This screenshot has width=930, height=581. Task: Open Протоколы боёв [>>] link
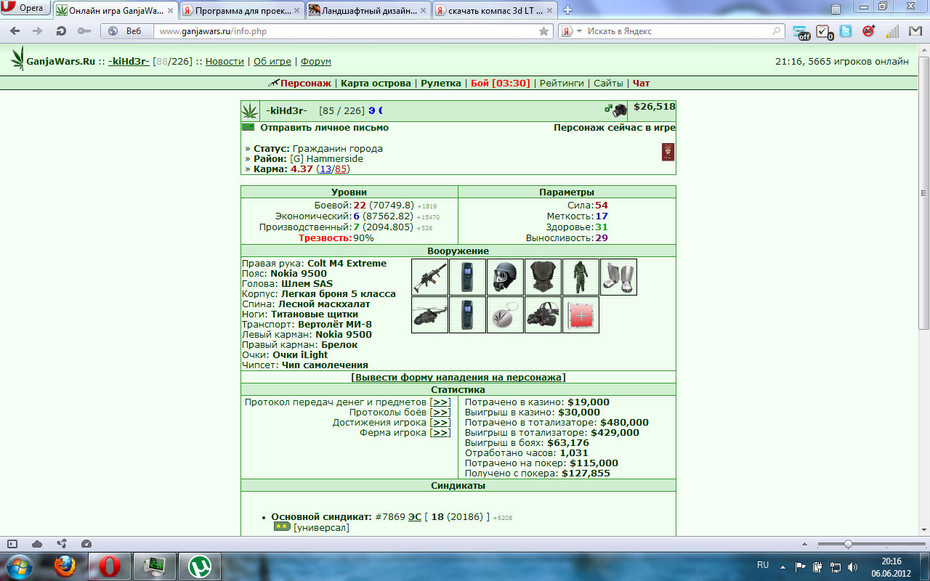click(x=439, y=412)
